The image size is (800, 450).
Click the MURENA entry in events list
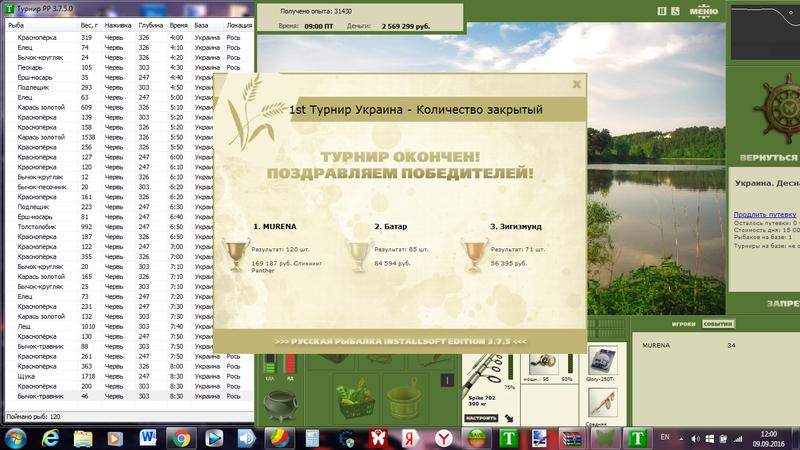(656, 345)
